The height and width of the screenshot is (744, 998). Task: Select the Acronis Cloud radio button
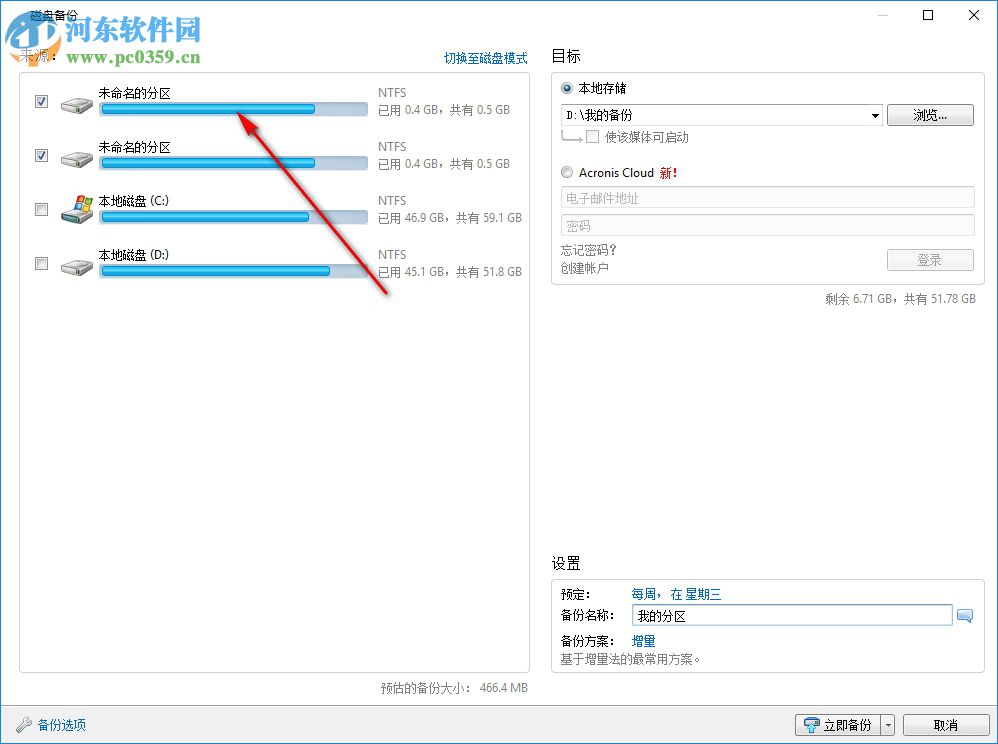(x=566, y=172)
